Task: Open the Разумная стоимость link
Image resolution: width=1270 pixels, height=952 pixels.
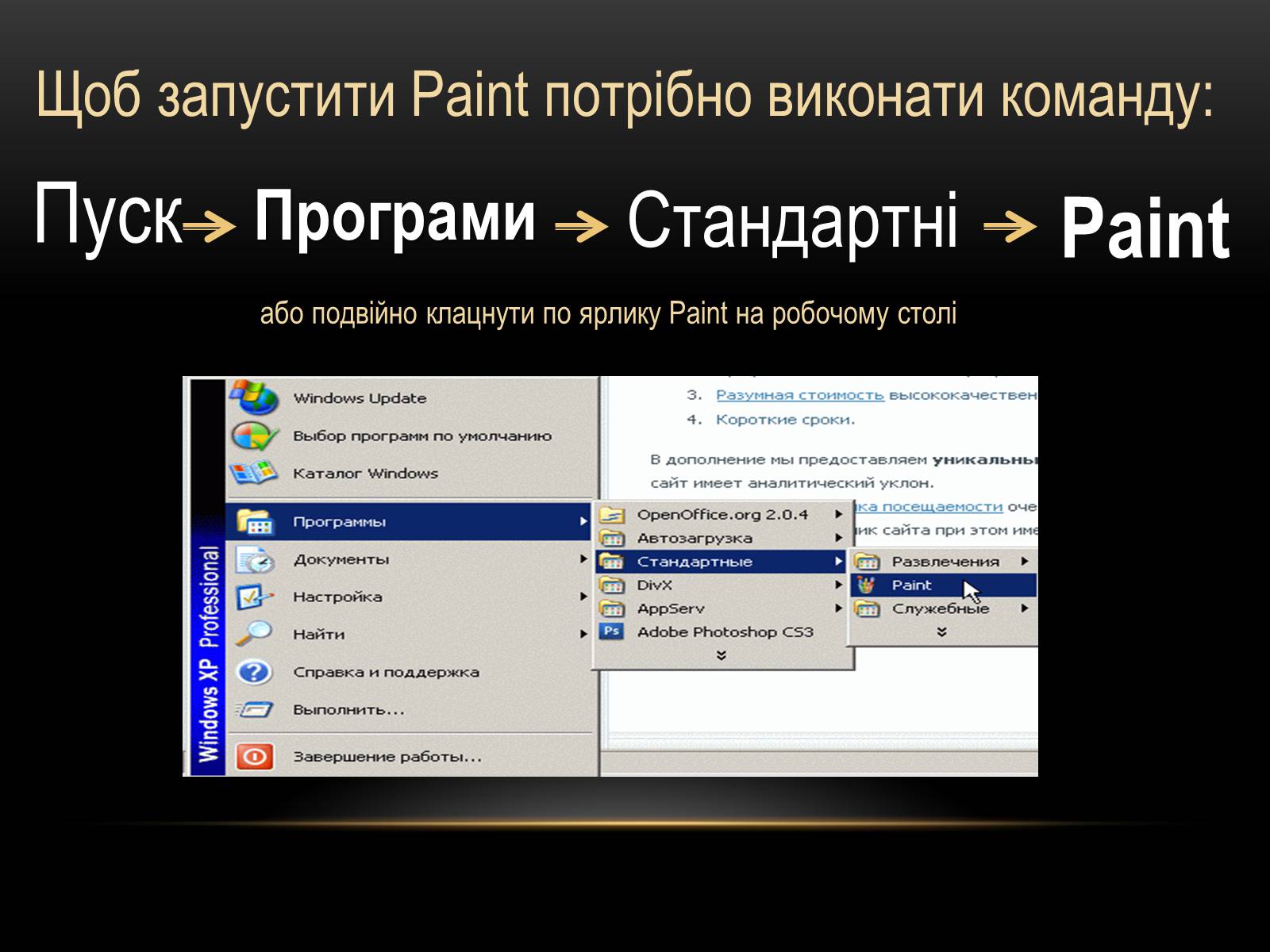Action: (799, 394)
